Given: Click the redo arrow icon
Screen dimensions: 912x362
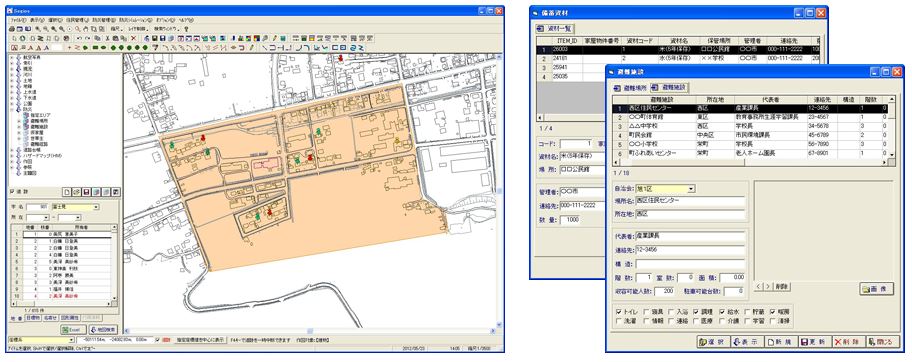Looking at the screenshot, I should pos(87,38).
